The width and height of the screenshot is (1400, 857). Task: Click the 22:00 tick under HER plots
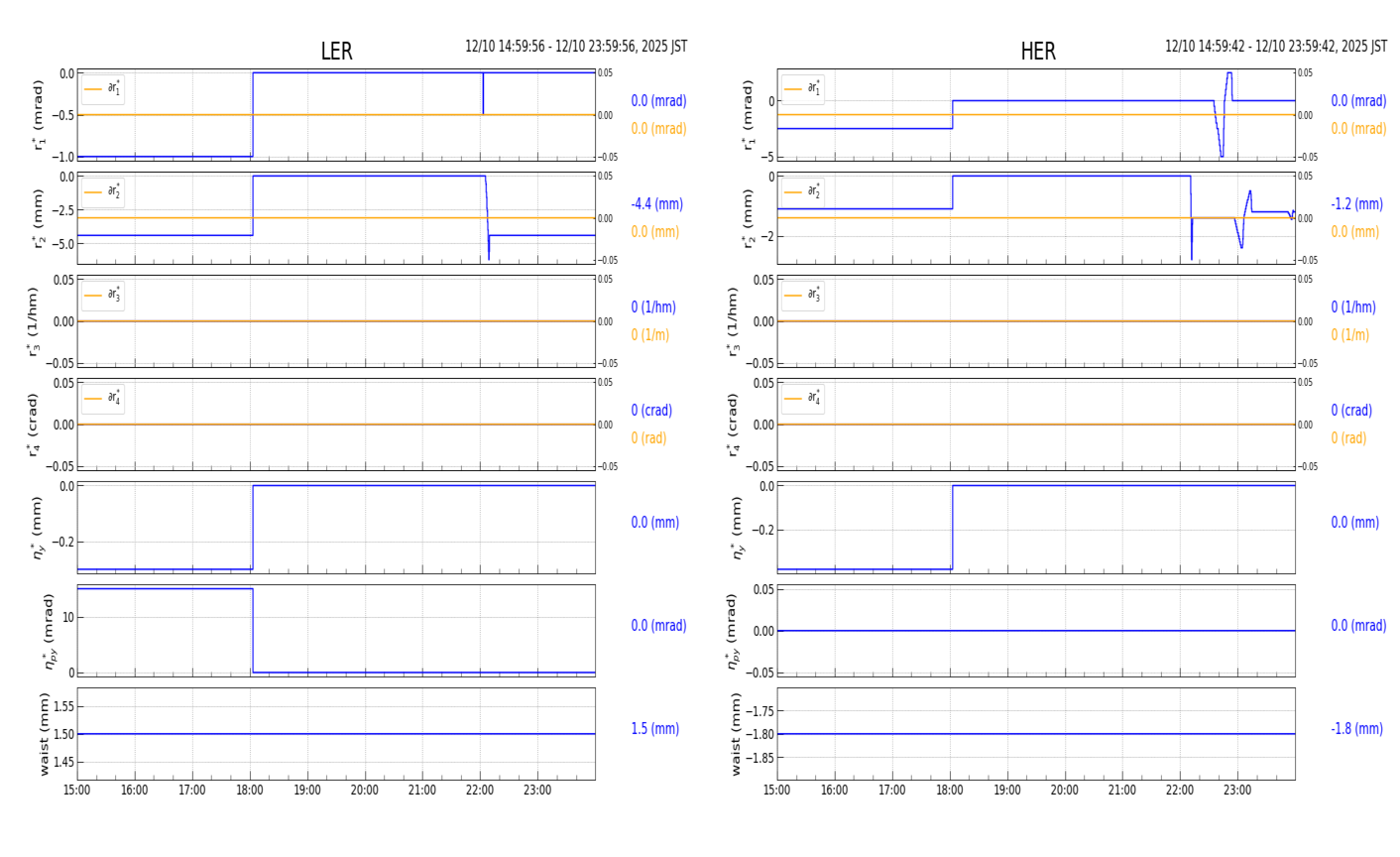coord(1180,791)
